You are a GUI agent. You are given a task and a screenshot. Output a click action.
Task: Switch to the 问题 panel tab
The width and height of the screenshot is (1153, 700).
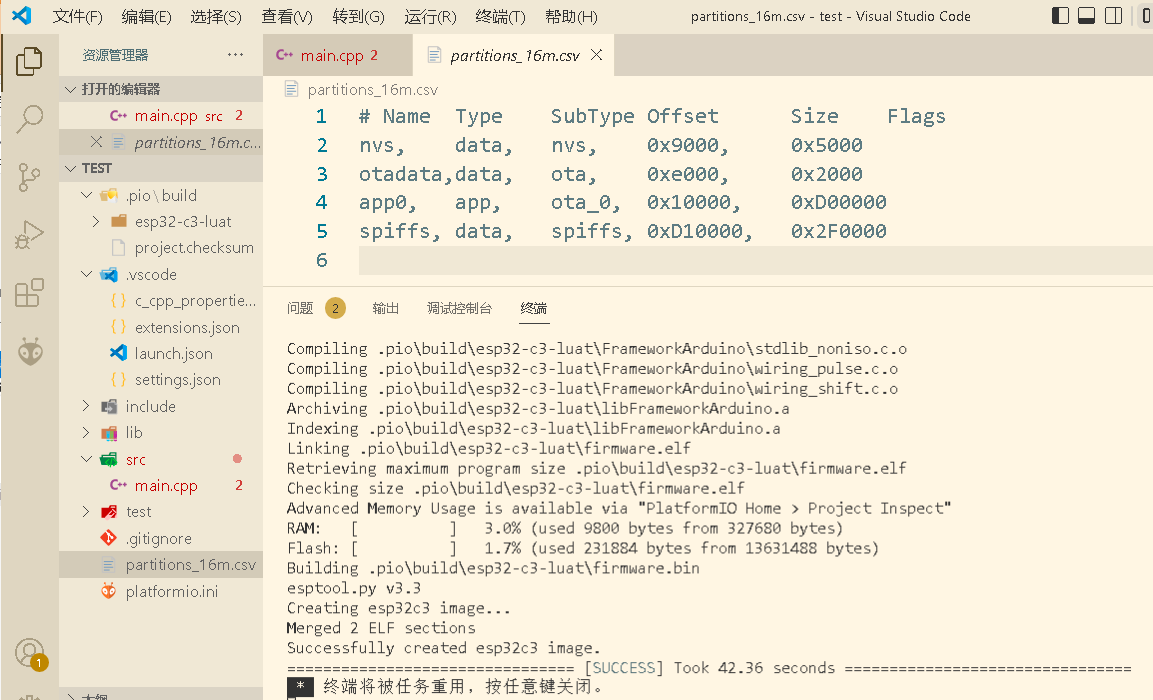(300, 308)
